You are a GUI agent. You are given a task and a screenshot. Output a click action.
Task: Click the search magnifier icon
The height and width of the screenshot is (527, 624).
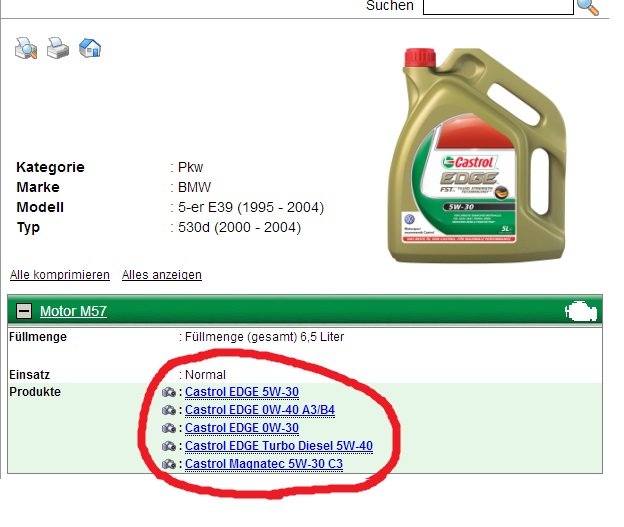(x=588, y=7)
